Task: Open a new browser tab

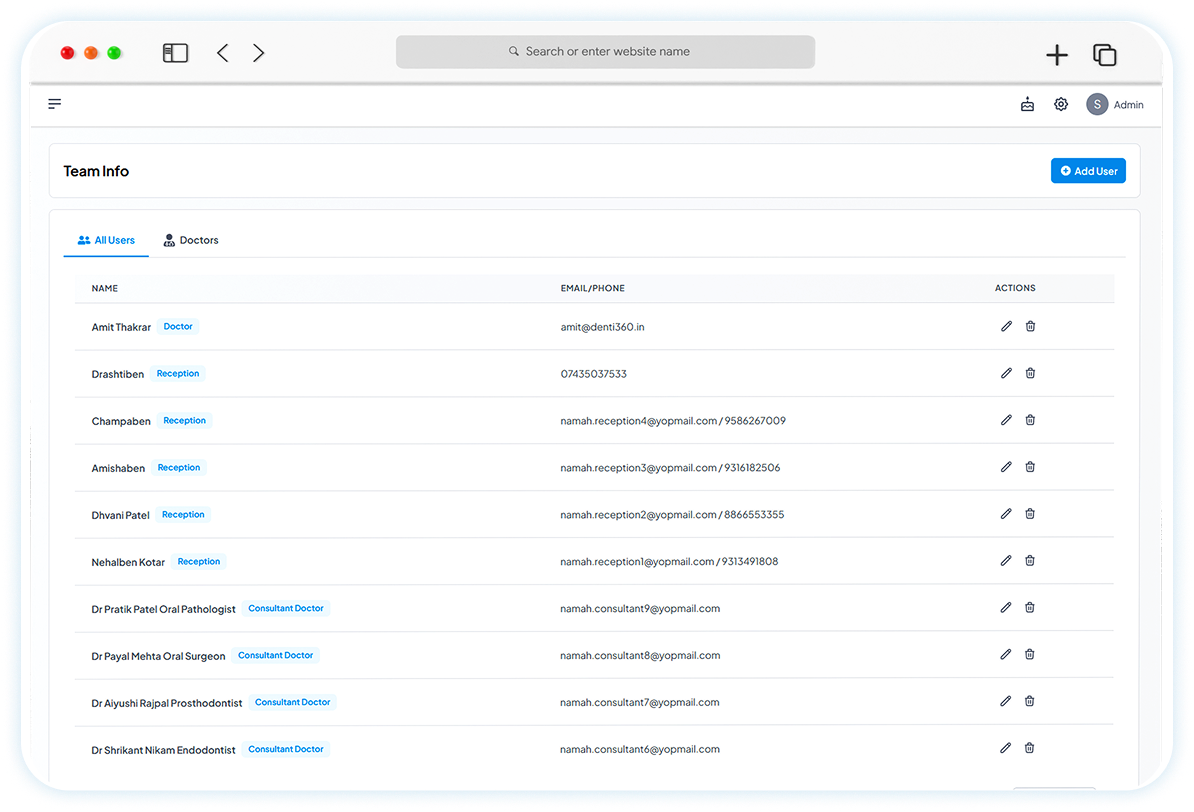Action: tap(1057, 55)
